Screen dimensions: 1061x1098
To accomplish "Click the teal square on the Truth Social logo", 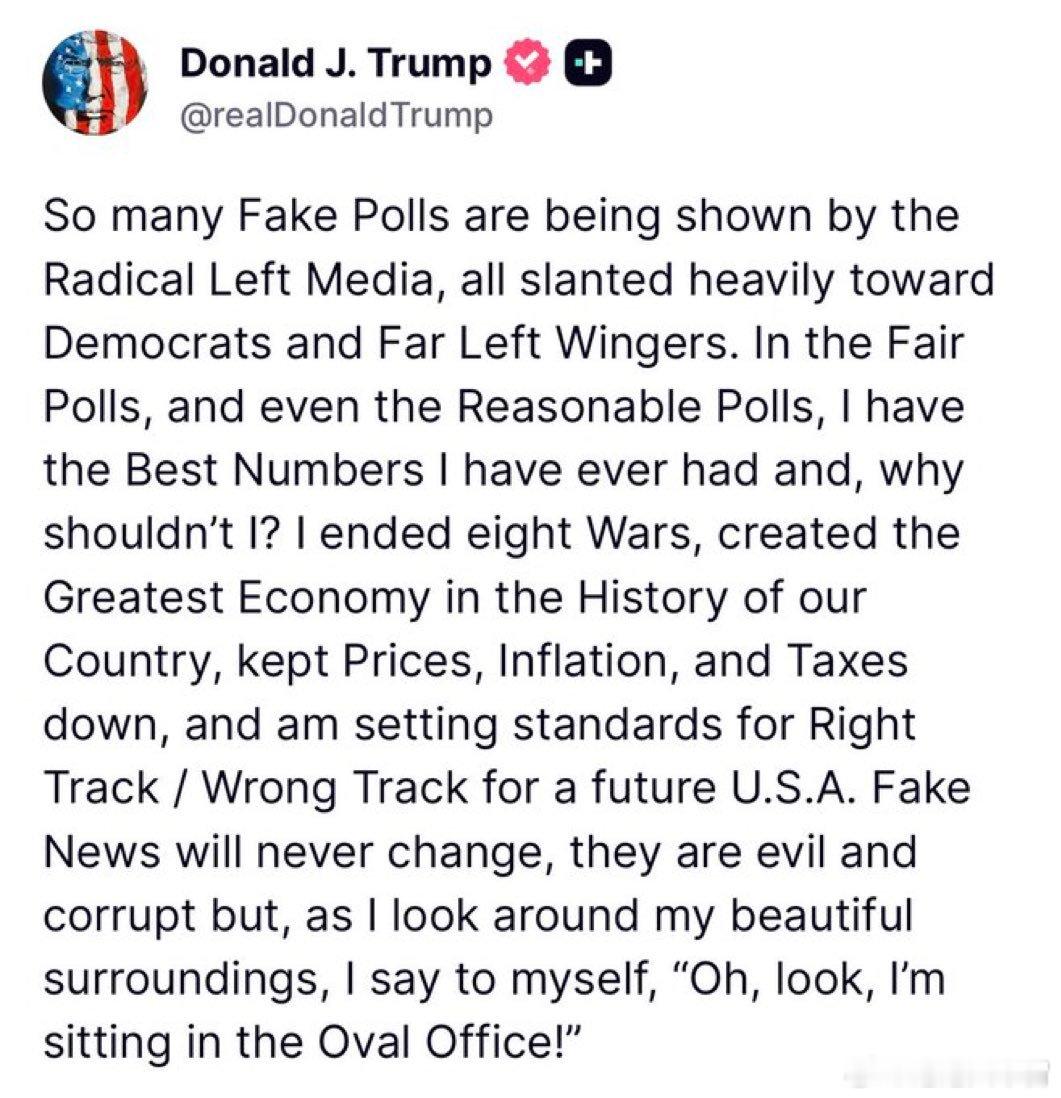I will (578, 62).
